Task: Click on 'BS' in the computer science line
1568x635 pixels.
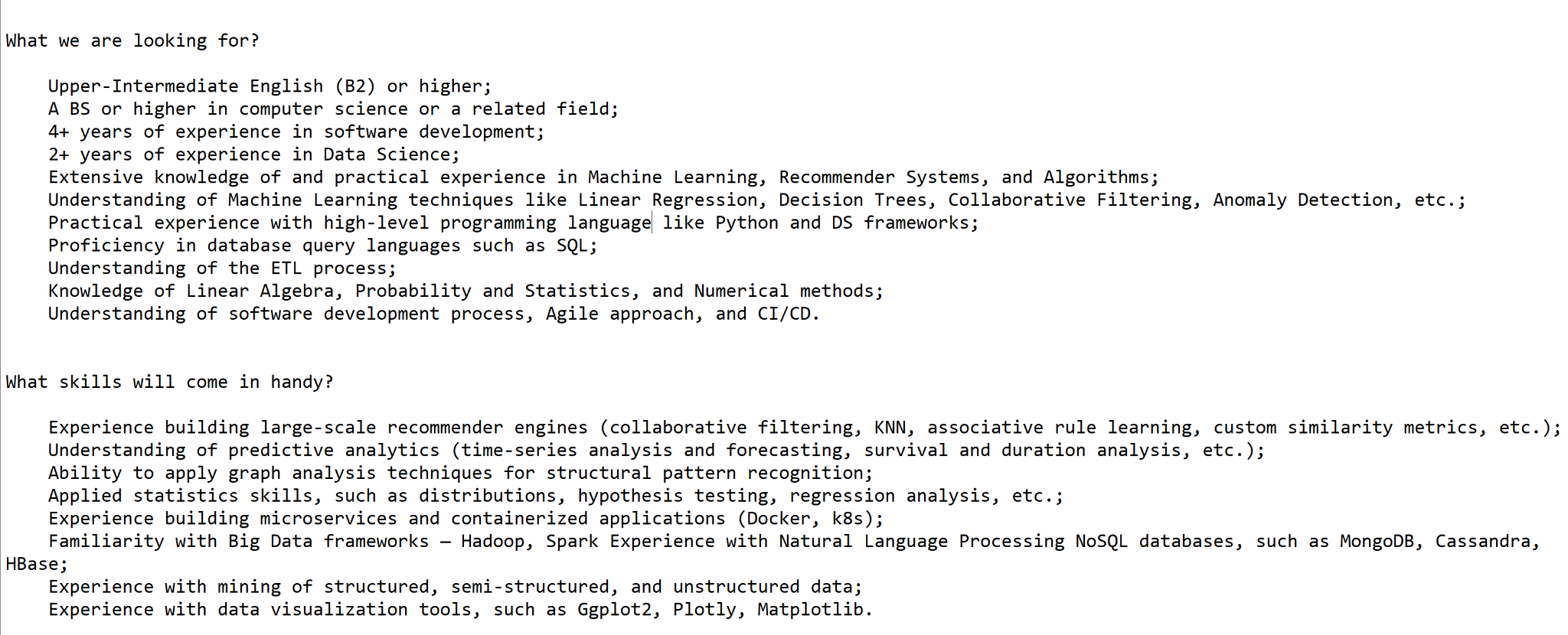Action: (x=80, y=109)
